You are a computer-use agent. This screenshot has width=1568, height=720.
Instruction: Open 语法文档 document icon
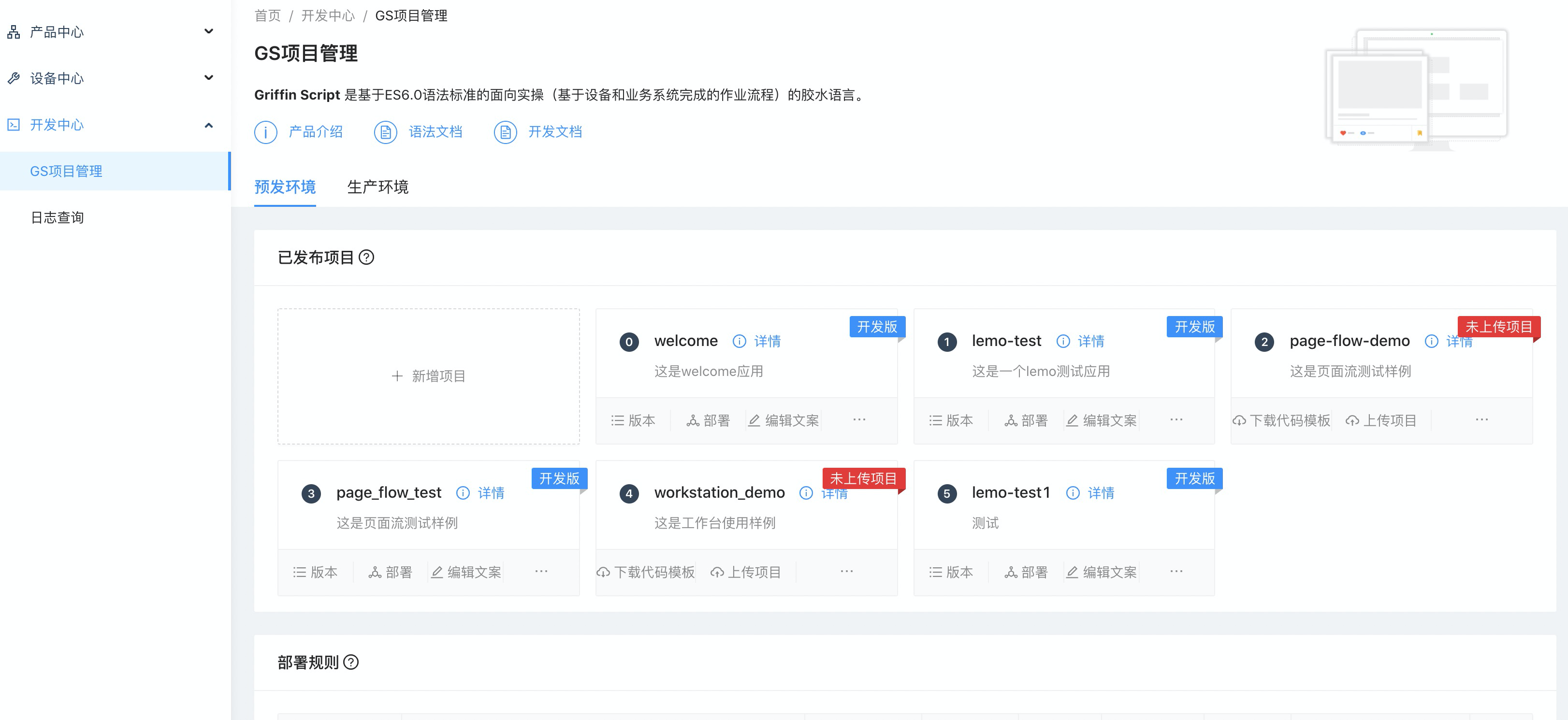point(385,132)
